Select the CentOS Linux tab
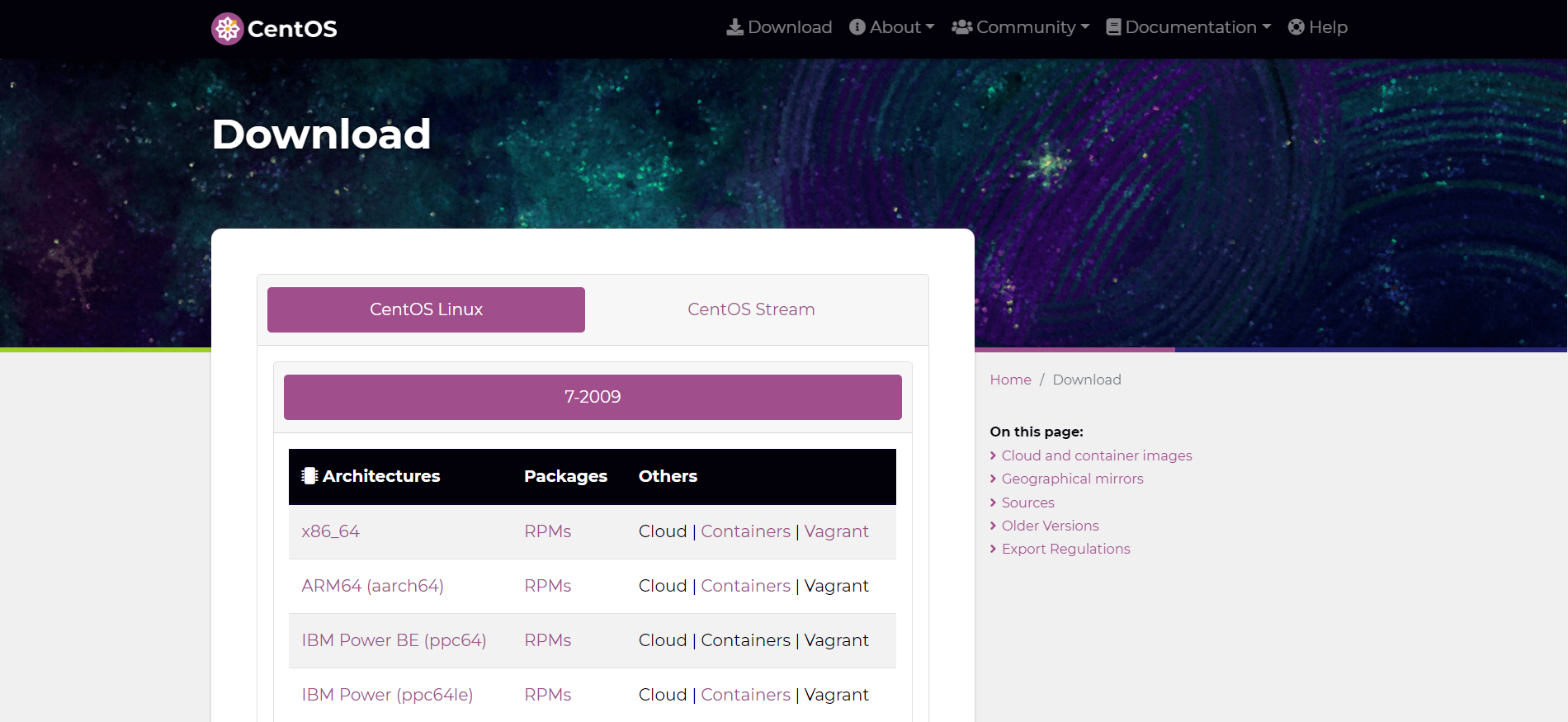This screenshot has width=1568, height=722. 426,309
